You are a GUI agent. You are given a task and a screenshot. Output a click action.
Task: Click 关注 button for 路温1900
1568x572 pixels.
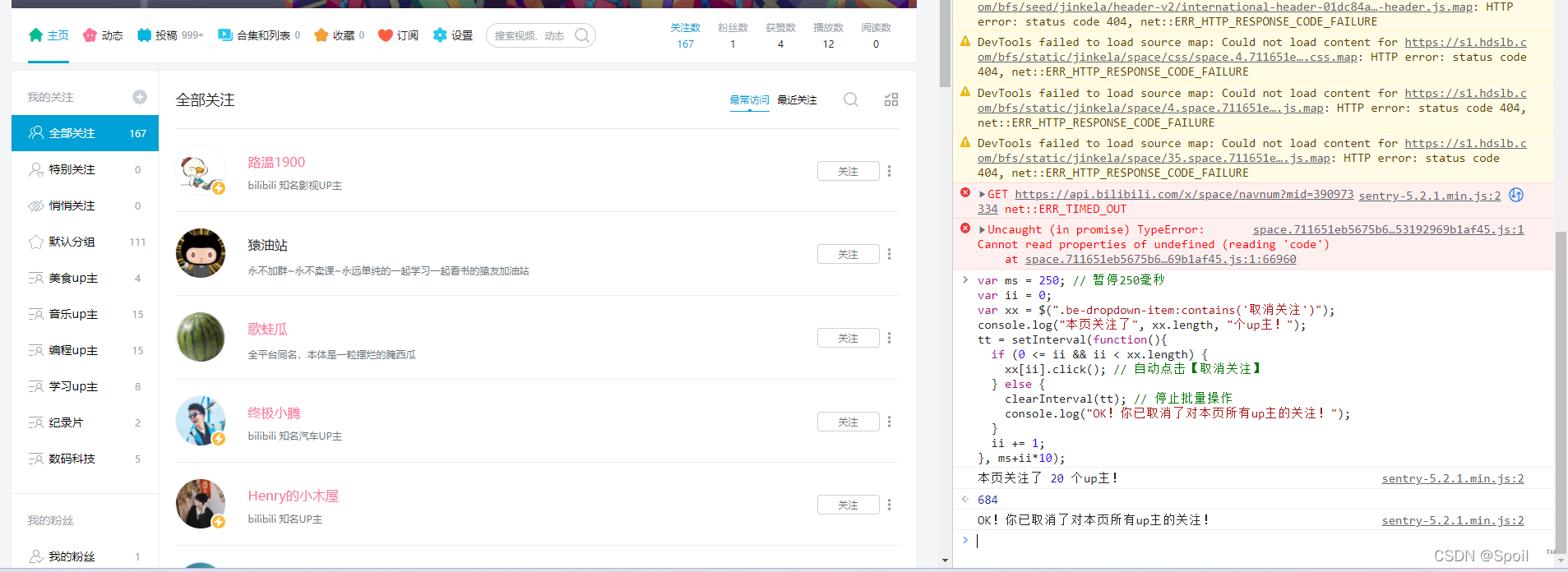pos(849,171)
